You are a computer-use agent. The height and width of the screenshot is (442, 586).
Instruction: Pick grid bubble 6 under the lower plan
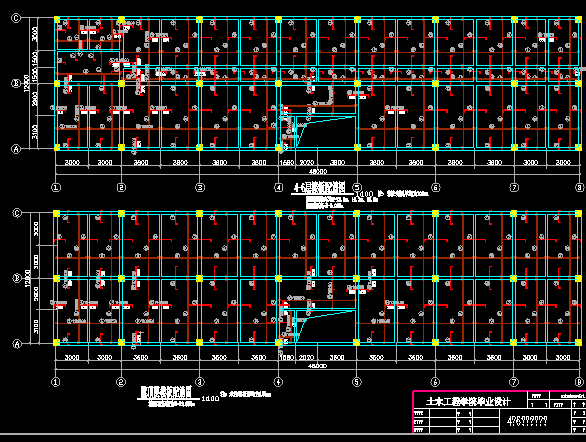tap(435, 382)
